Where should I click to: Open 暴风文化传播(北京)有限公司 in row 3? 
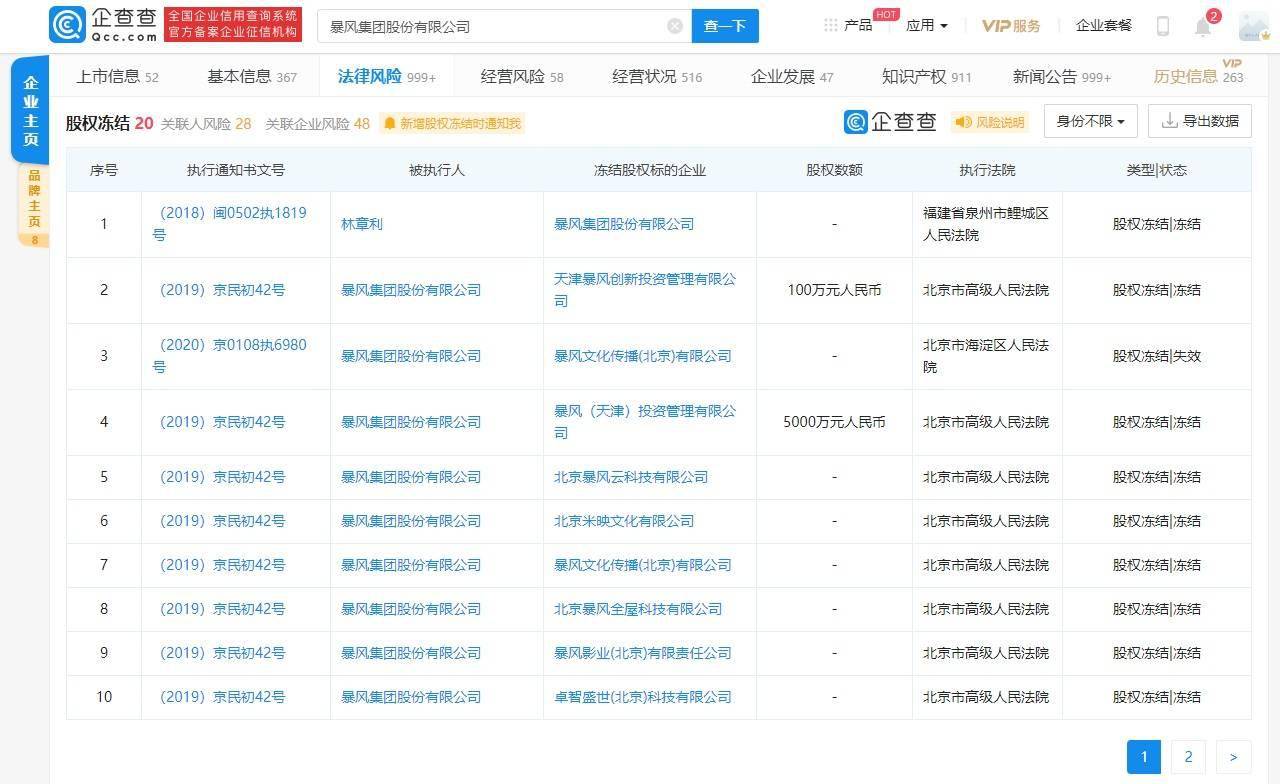click(643, 356)
